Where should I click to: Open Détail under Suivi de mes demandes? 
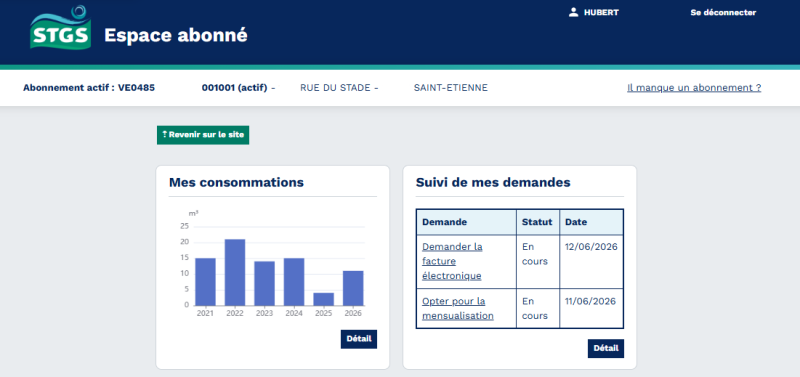606,348
